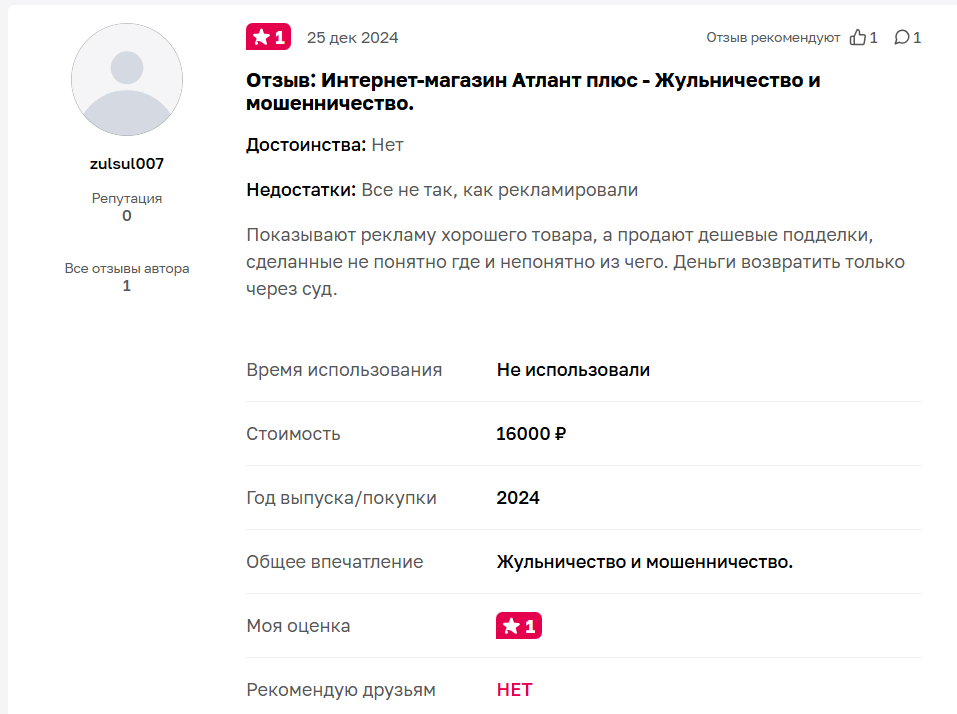Click the user avatar placeholder image

[127, 80]
